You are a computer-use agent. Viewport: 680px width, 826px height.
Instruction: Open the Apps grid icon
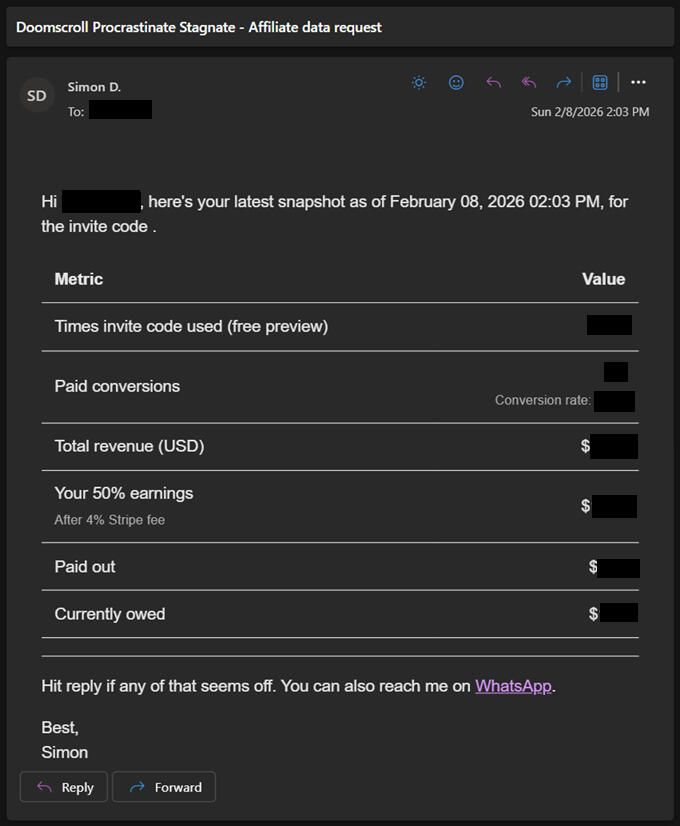point(600,83)
